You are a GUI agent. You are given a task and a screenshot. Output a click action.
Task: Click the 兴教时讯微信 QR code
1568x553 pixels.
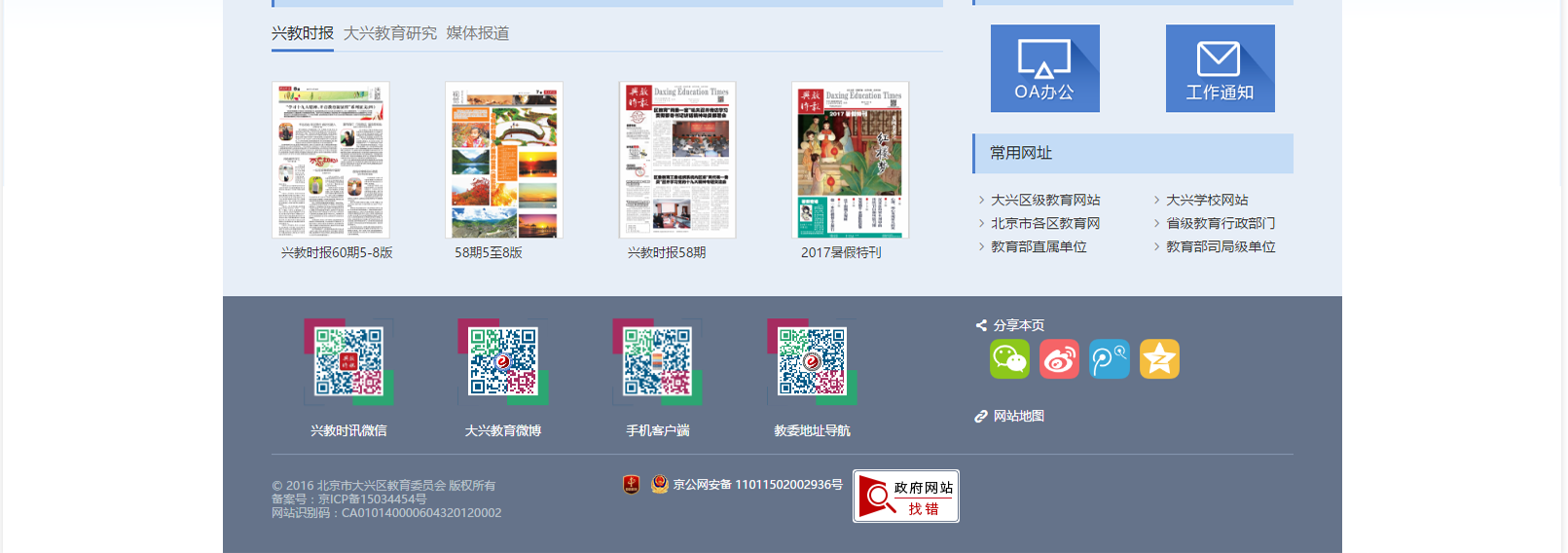tap(348, 361)
